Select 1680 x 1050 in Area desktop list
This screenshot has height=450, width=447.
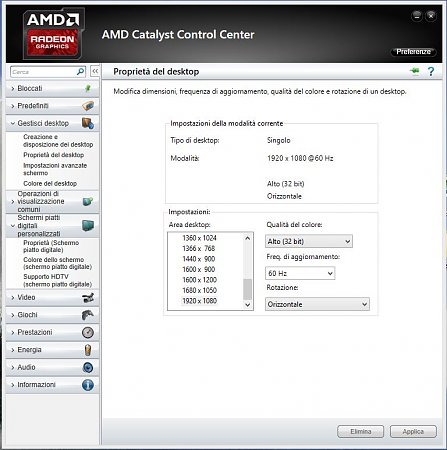199,290
